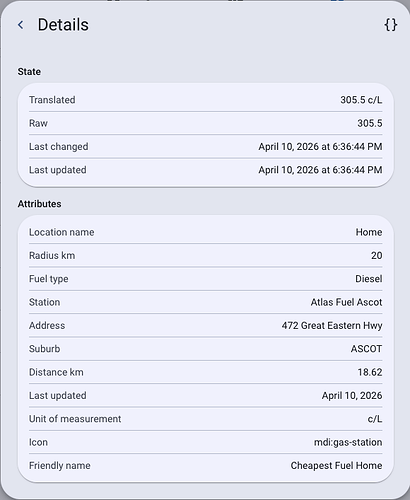This screenshot has height=500, width=410.
Task: Select the Distance km 18.62 row
Action: [205, 372]
